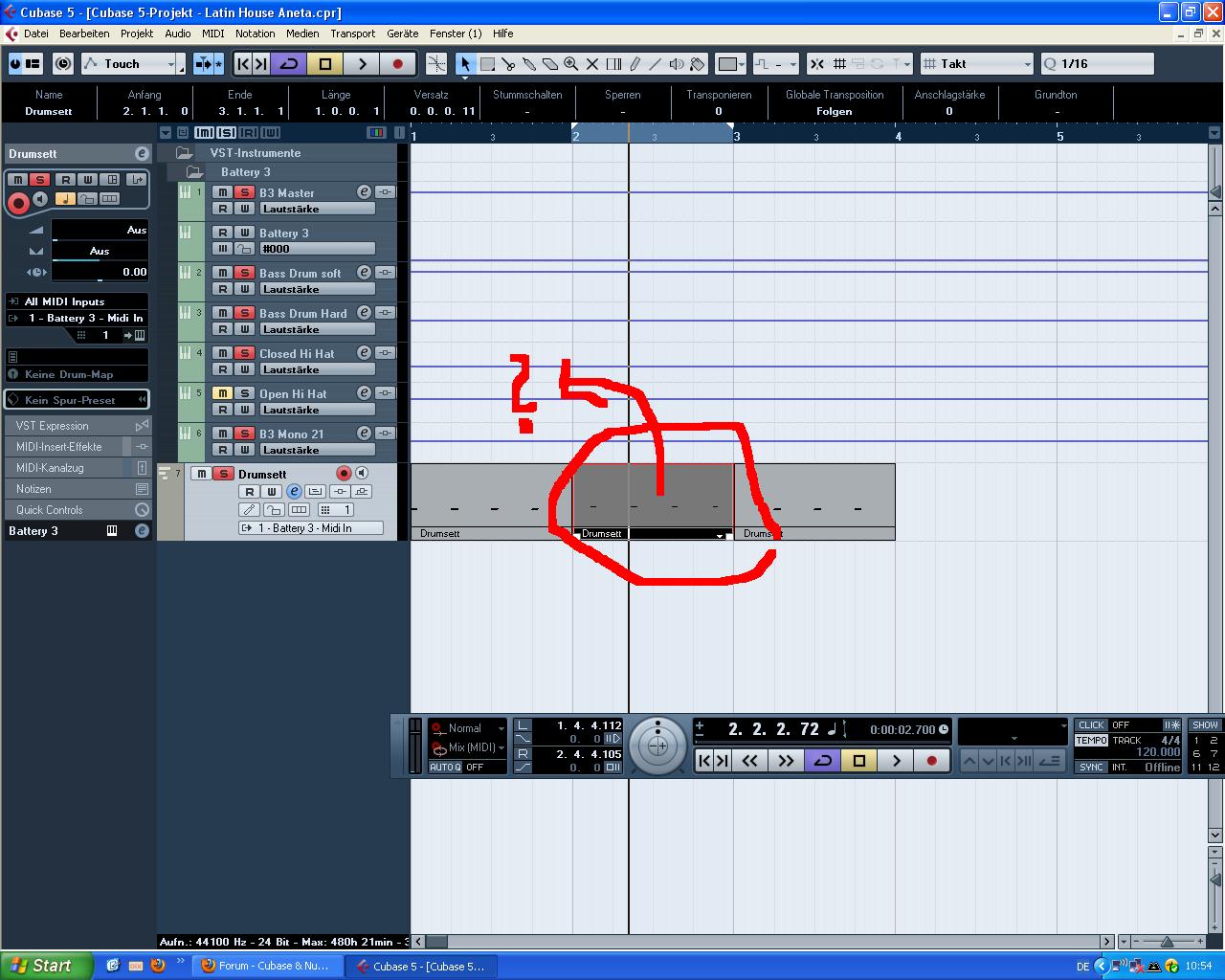Open Kein Spur-Preset selector

coord(78,400)
